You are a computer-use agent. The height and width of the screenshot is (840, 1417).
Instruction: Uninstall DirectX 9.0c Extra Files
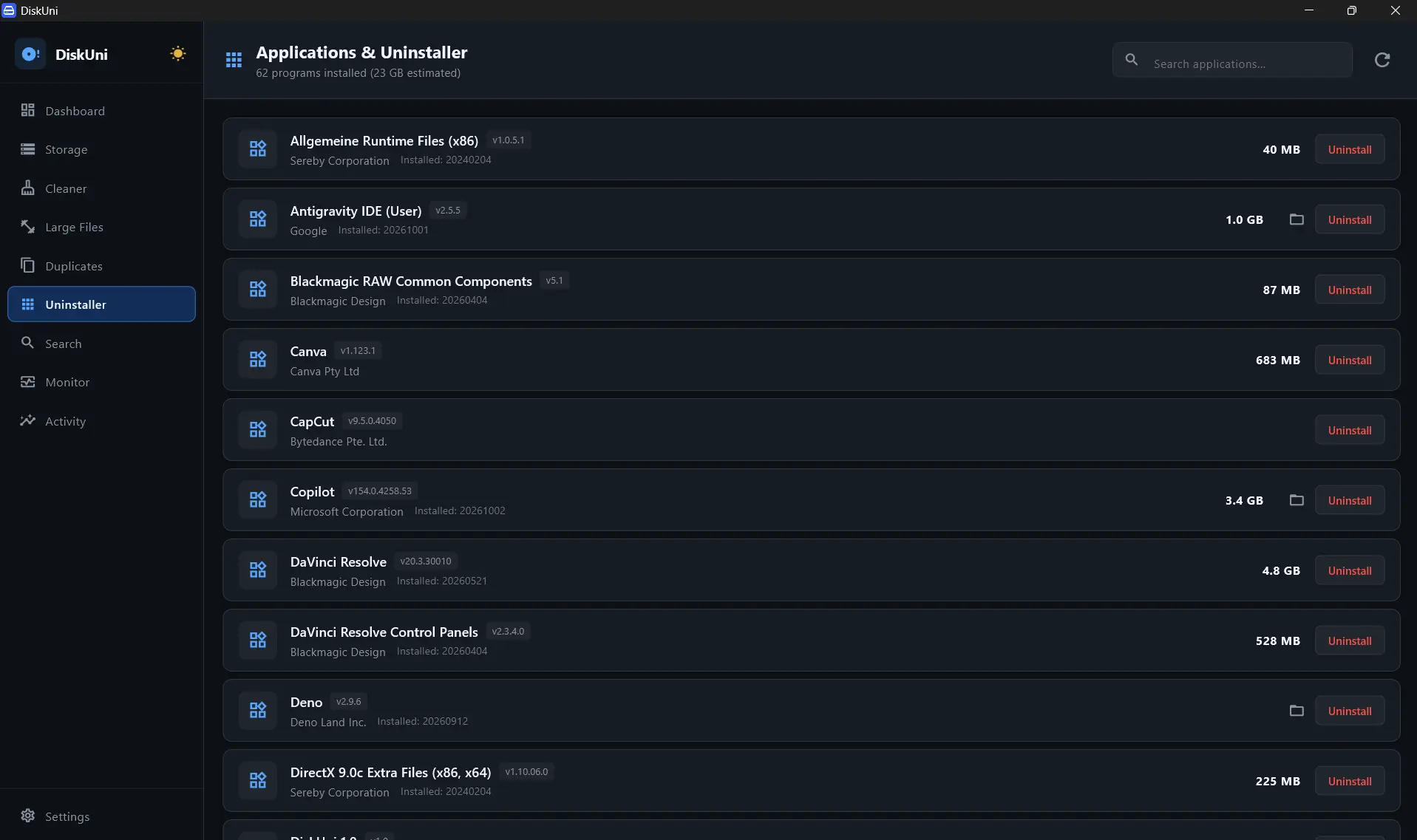tap(1350, 781)
